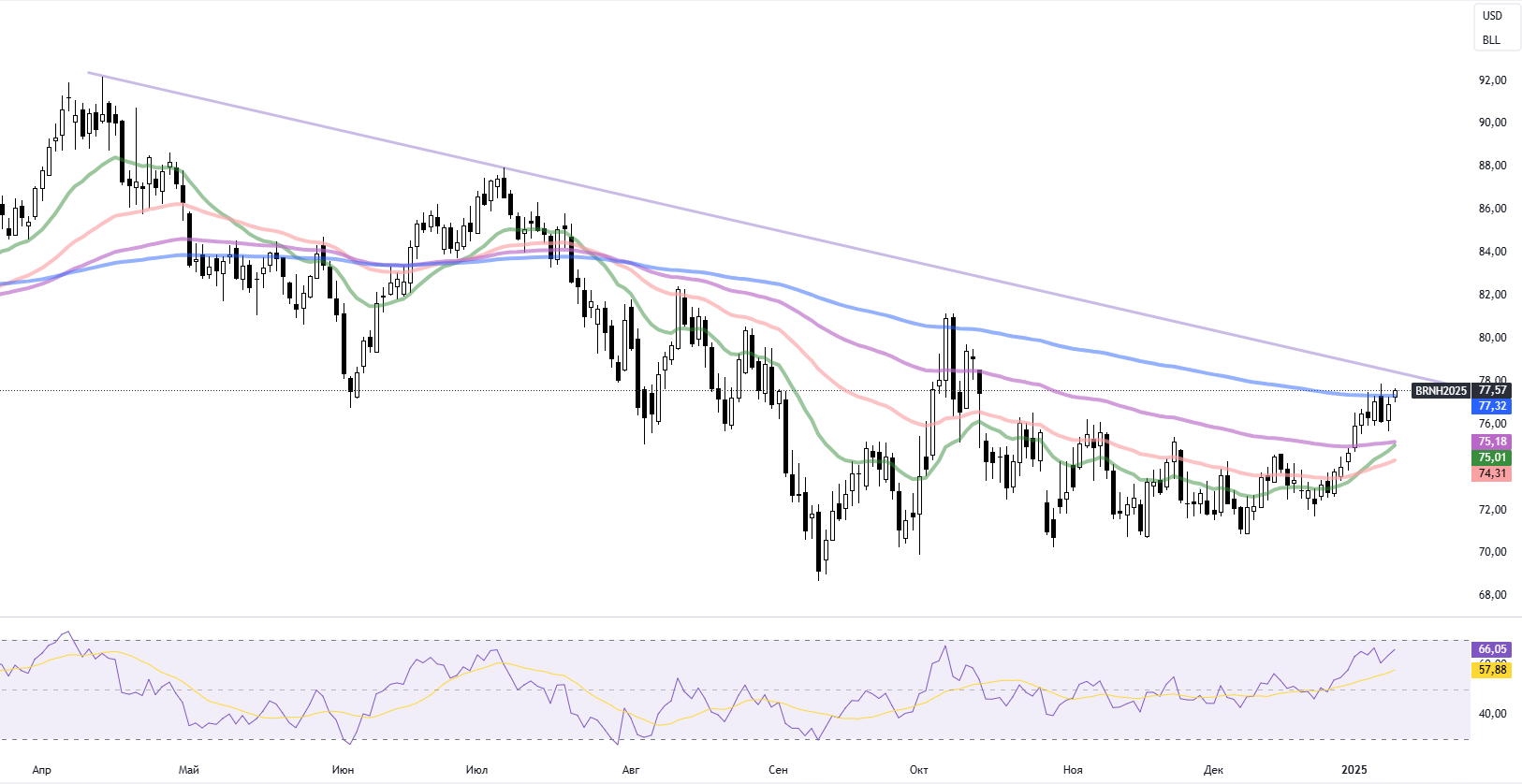Screen dimensions: 1522x784
Task: Click the Ноя label on time axis
Action: pos(1073,770)
